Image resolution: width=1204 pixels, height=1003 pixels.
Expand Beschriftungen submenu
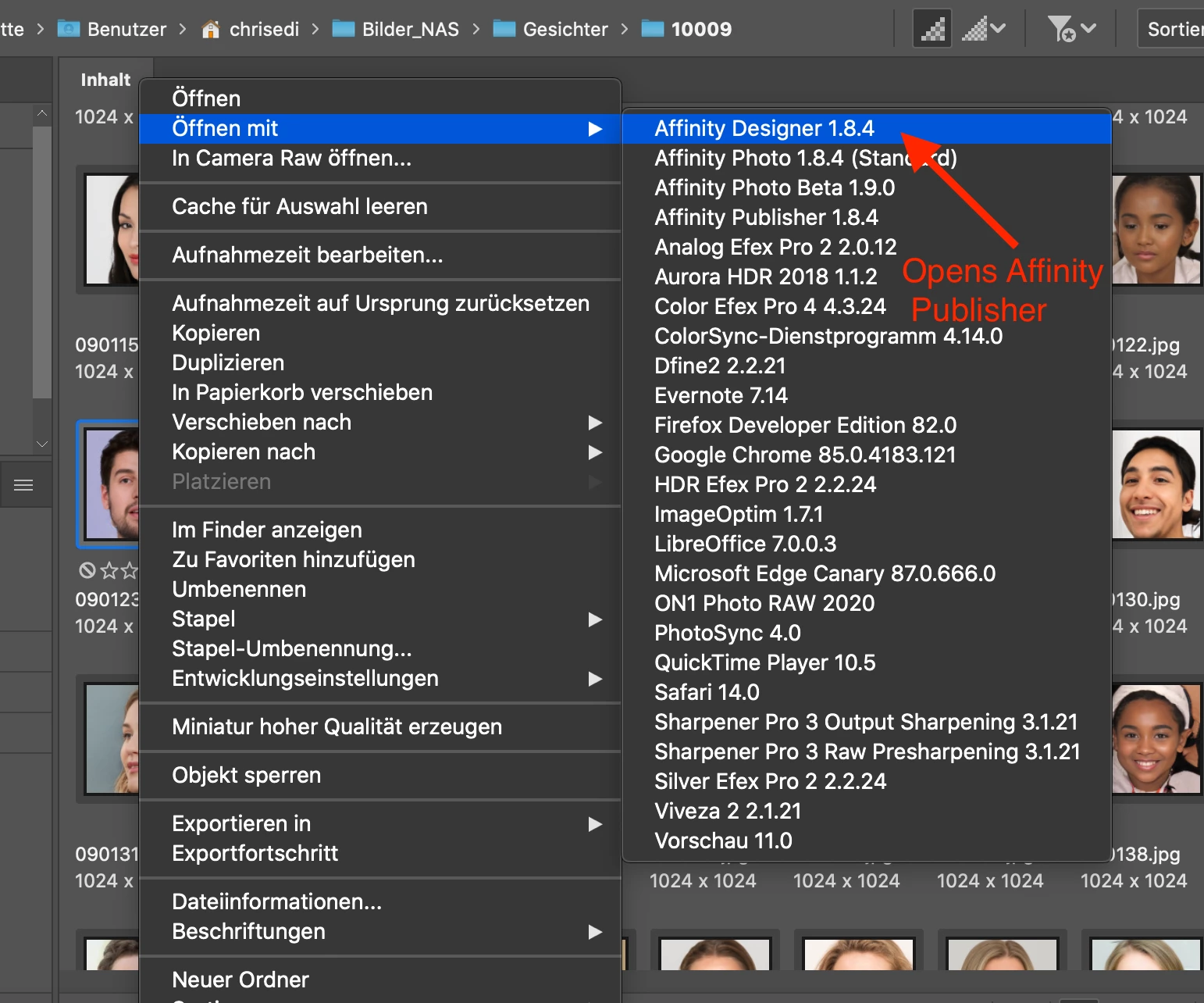pos(380,931)
